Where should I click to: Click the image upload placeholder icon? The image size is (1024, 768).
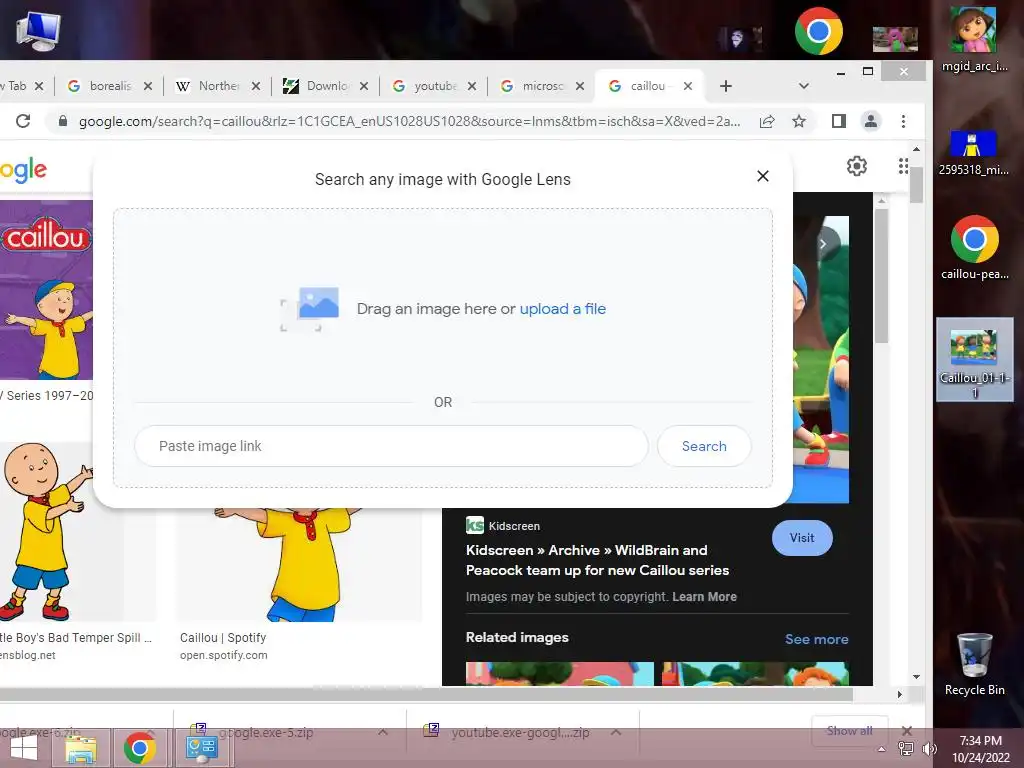[310, 309]
